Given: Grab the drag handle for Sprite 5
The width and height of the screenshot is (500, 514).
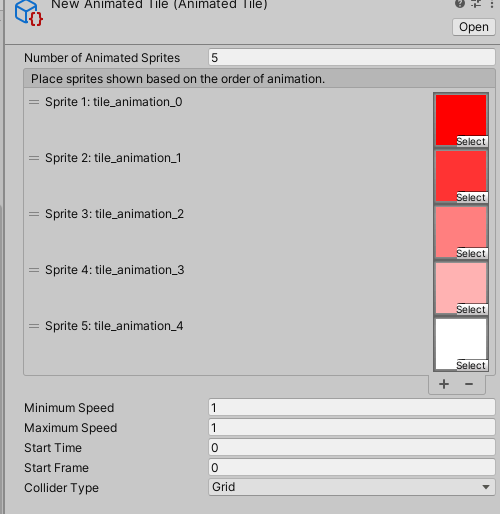Looking at the screenshot, I should (x=34, y=326).
